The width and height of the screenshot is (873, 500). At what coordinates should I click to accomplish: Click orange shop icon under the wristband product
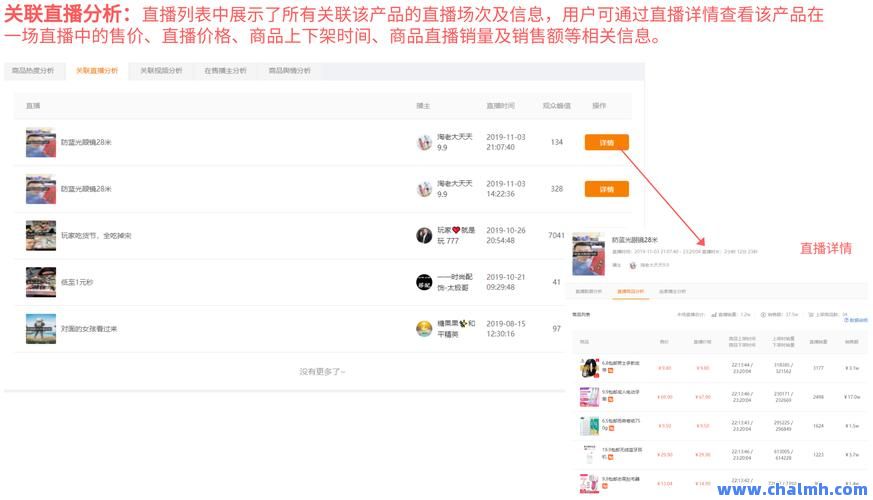point(610,370)
